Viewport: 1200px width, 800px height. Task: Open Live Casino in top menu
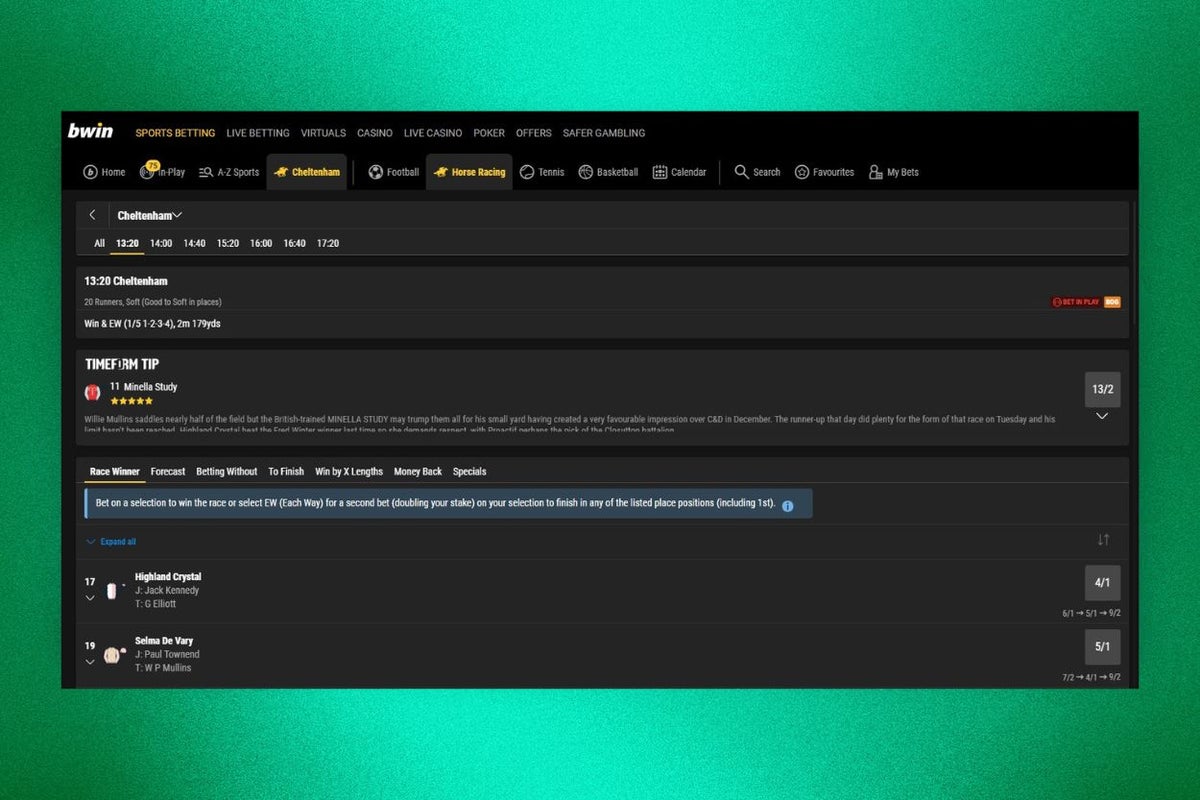432,133
